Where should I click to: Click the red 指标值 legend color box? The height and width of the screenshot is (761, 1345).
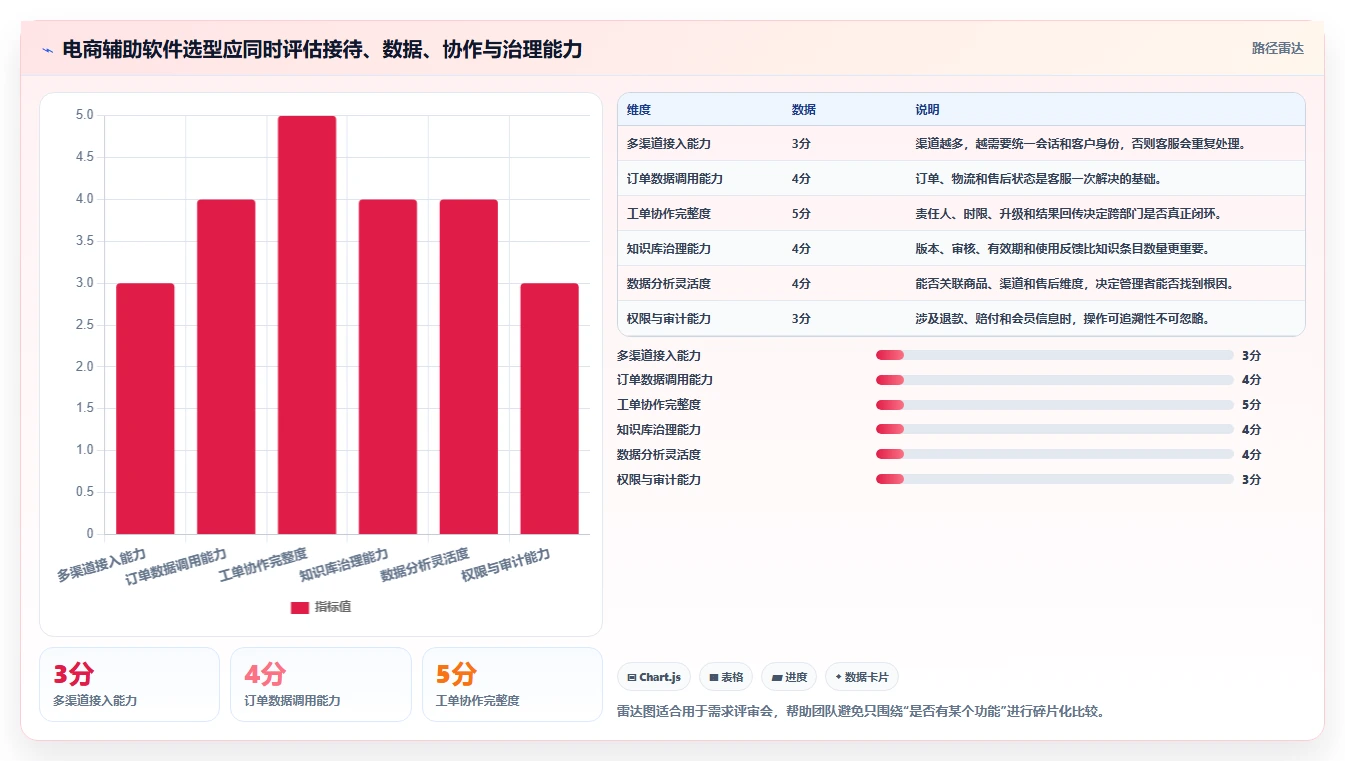[299, 607]
